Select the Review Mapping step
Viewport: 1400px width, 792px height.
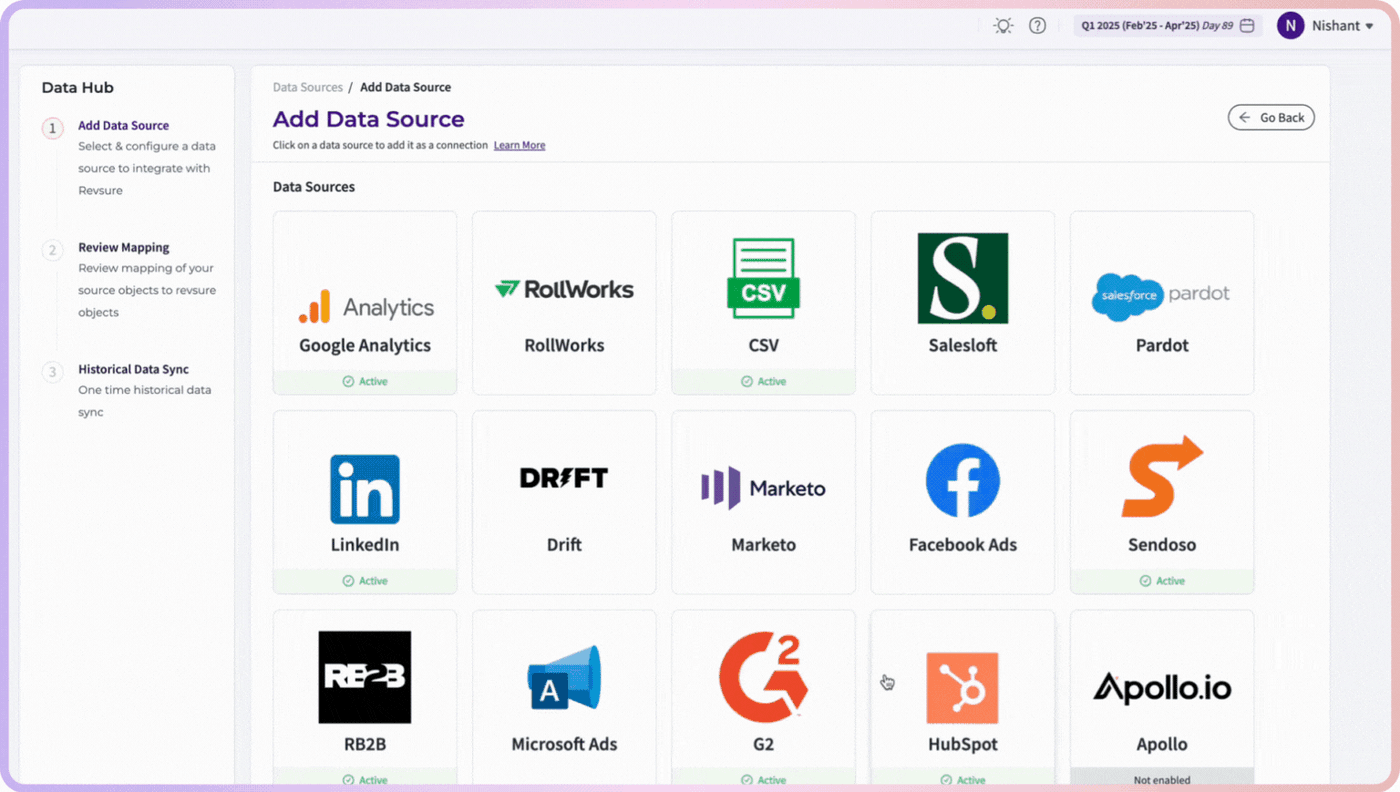coord(124,248)
